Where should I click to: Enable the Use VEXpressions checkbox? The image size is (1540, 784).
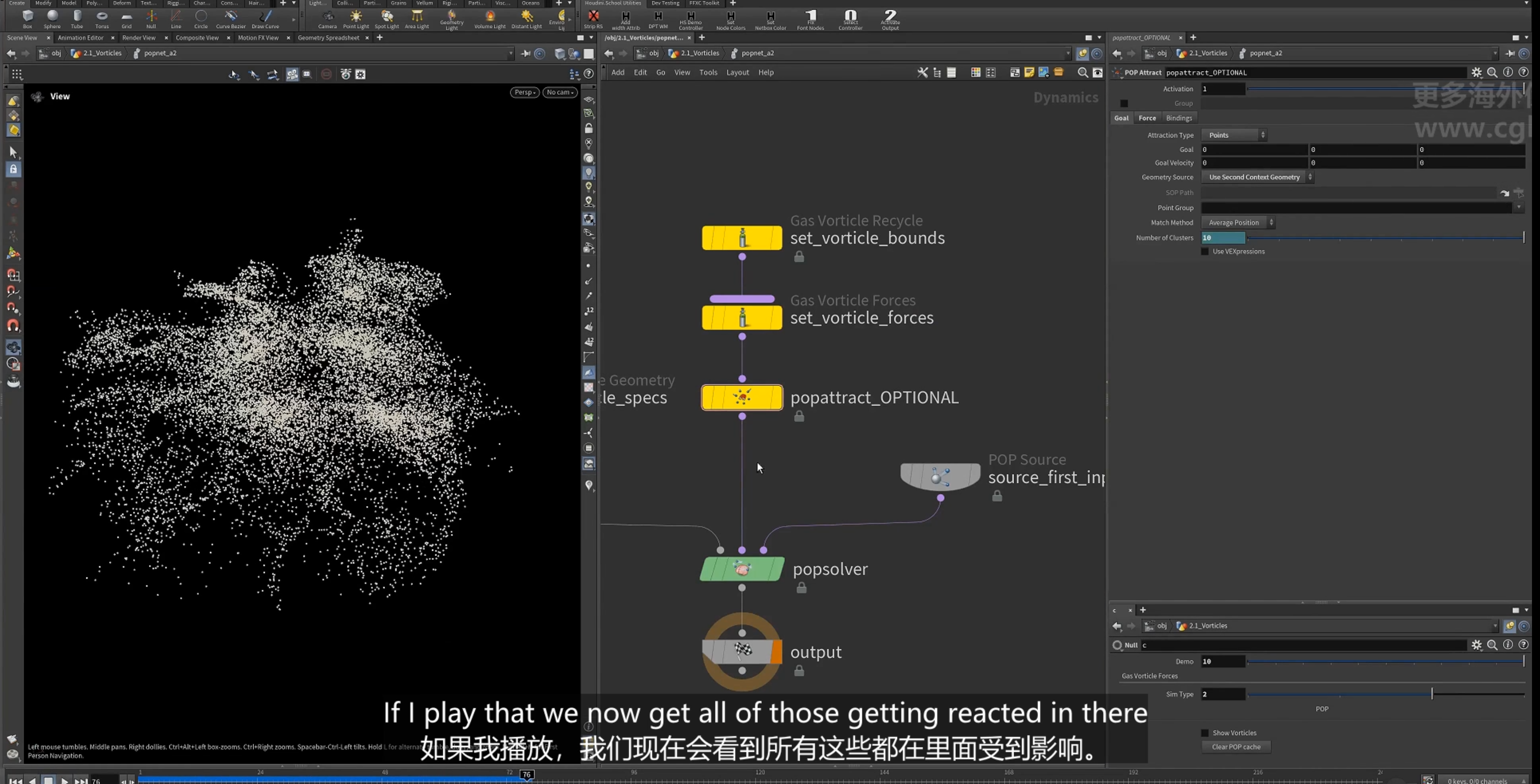coord(1205,252)
